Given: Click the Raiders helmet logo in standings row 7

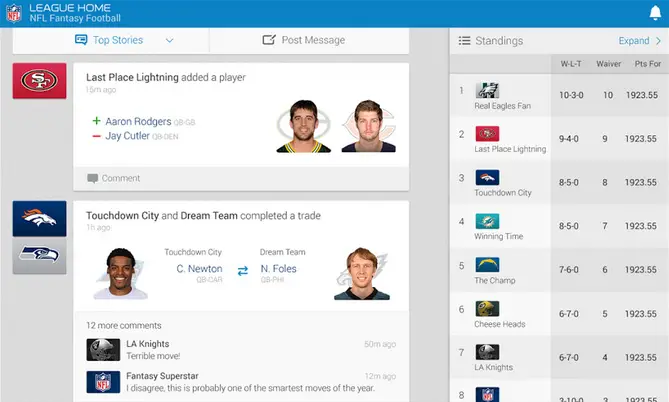Looking at the screenshot, I should point(487,352).
